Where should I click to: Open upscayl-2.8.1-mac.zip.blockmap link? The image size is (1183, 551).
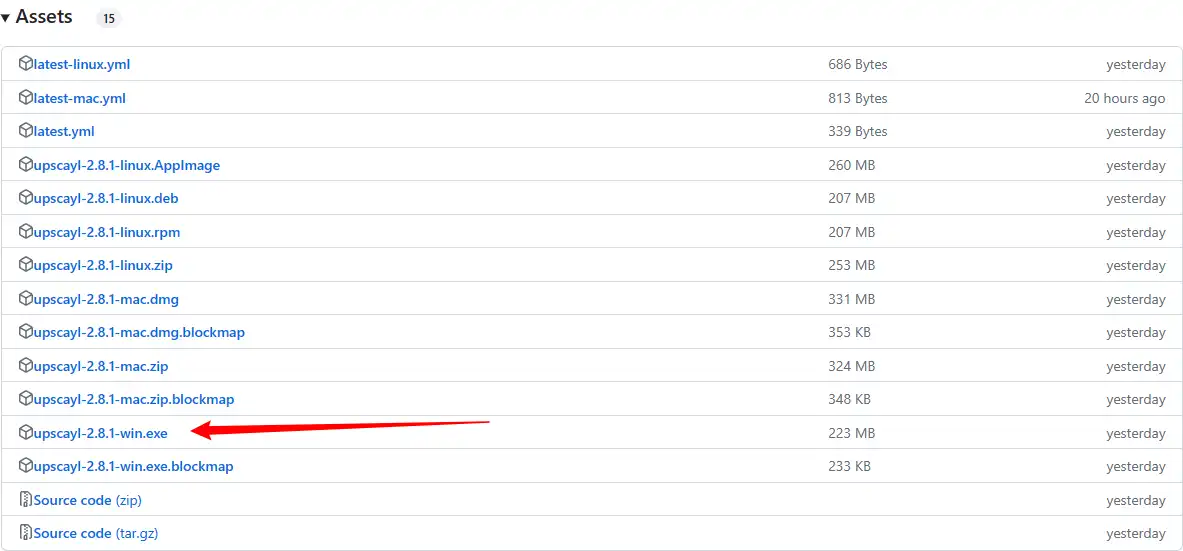click(x=134, y=399)
